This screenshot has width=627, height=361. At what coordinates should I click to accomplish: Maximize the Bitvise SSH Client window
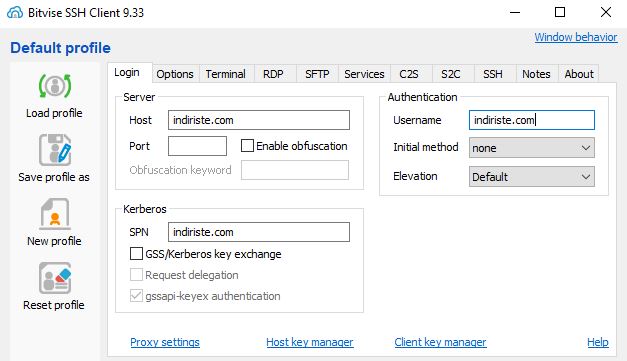tap(560, 12)
